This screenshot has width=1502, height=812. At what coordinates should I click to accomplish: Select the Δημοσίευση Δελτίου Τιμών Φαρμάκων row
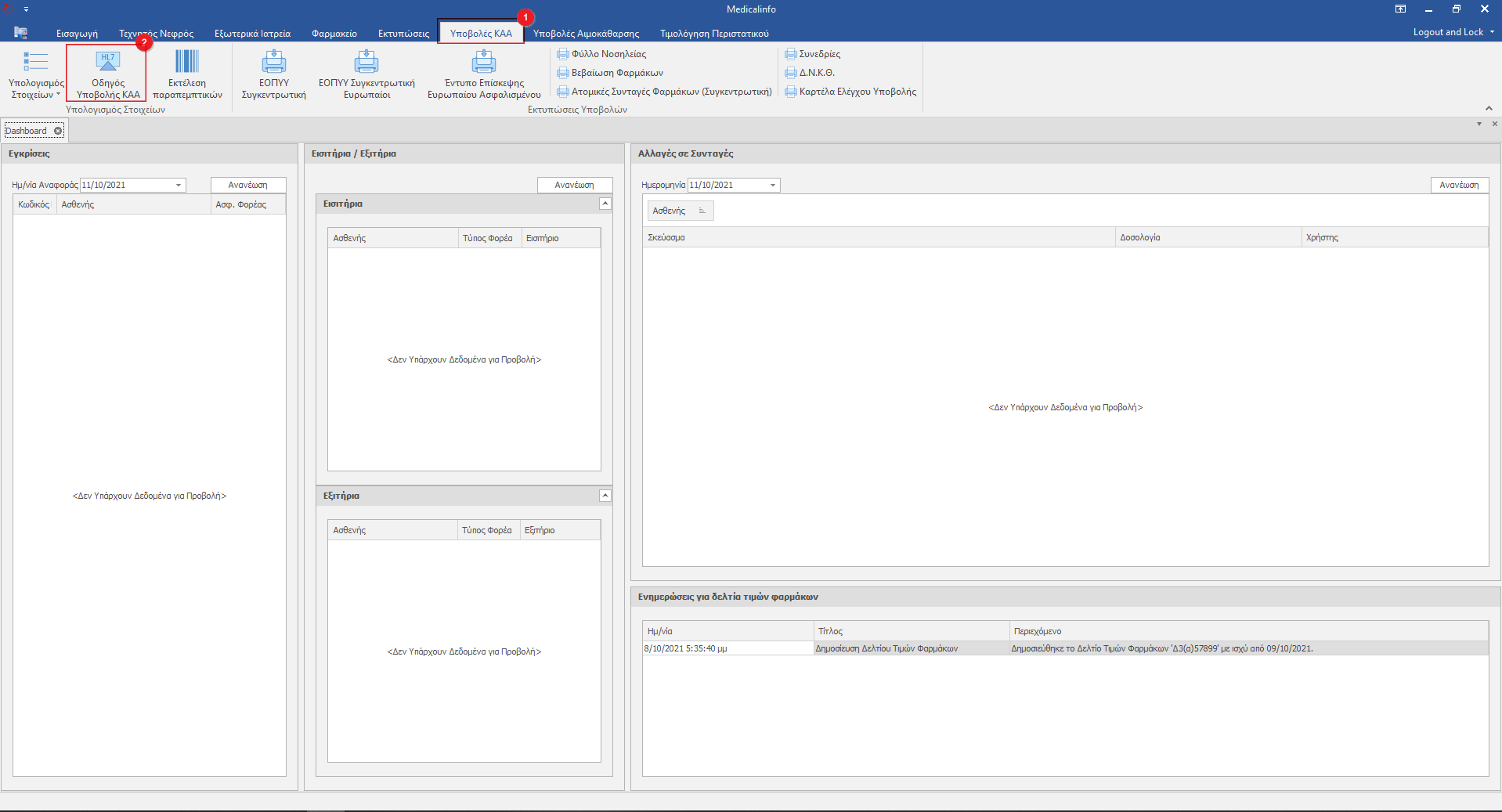tap(886, 648)
